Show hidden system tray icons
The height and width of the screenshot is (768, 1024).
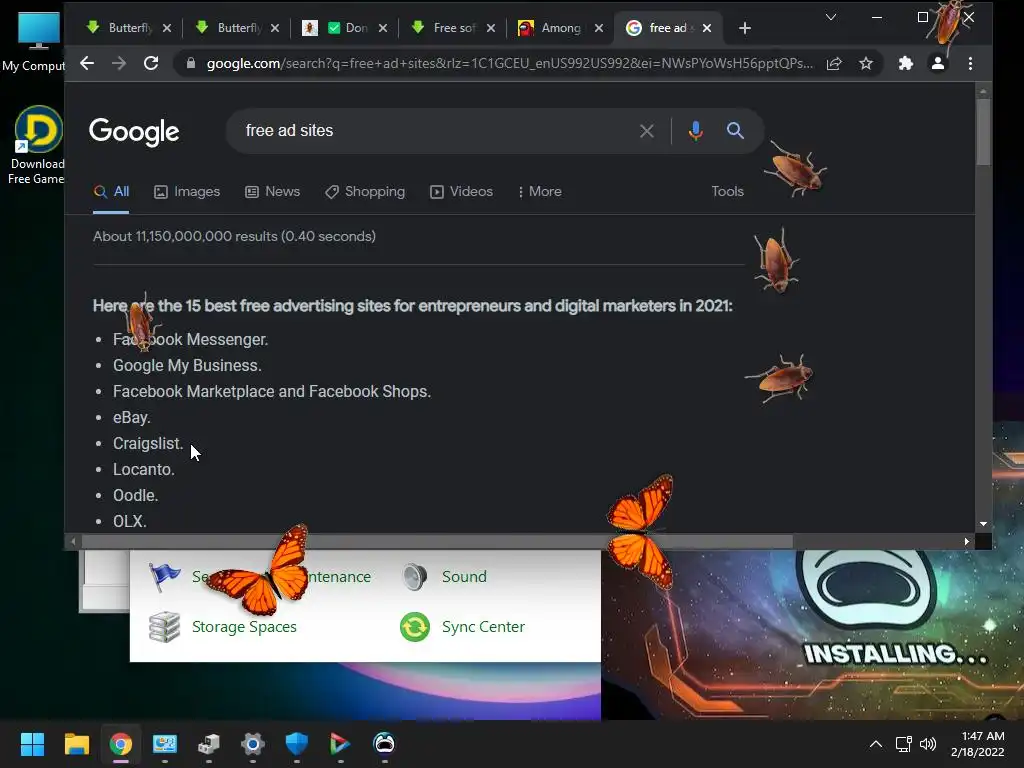pos(876,744)
